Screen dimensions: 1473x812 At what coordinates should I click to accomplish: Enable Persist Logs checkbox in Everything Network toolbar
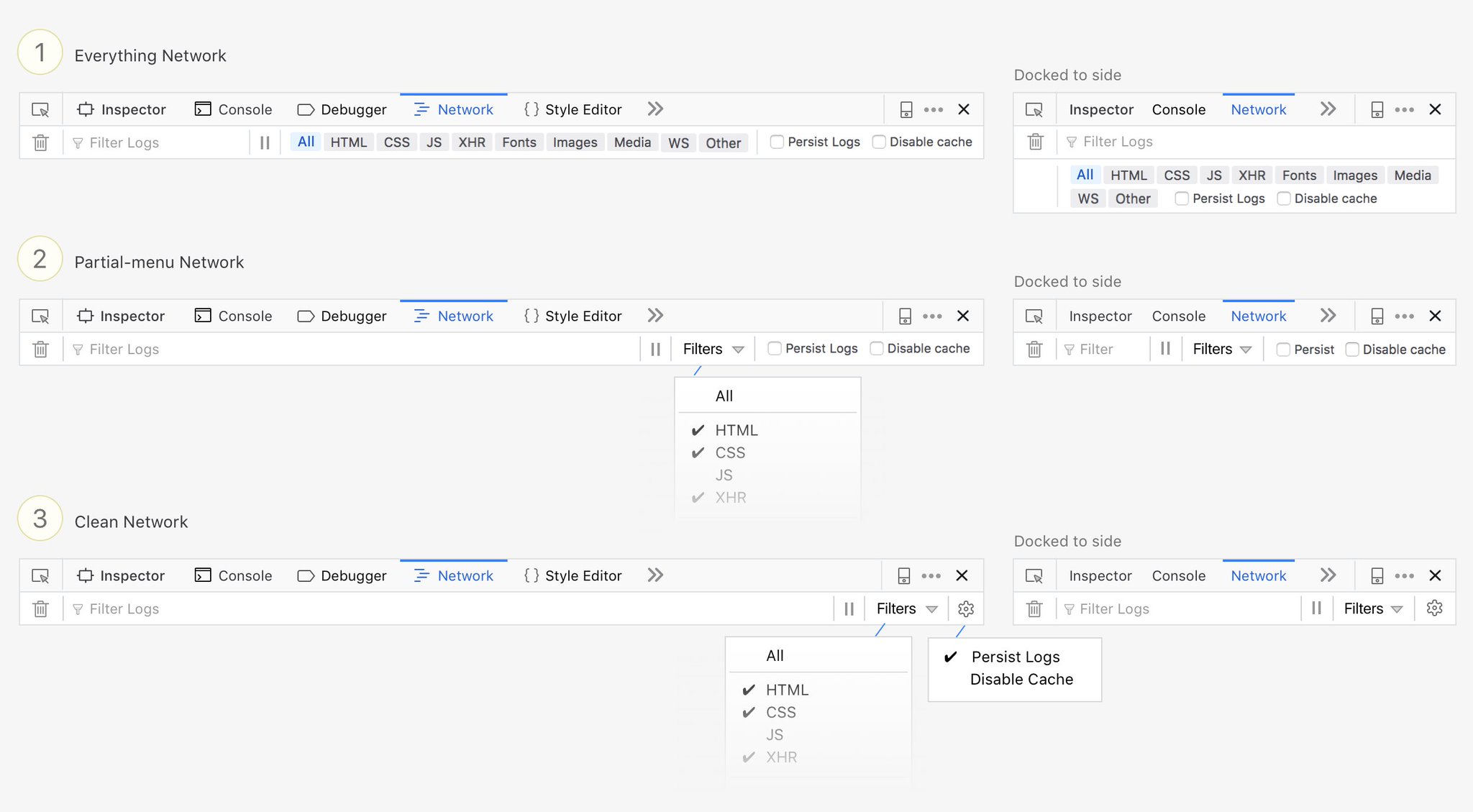[777, 142]
